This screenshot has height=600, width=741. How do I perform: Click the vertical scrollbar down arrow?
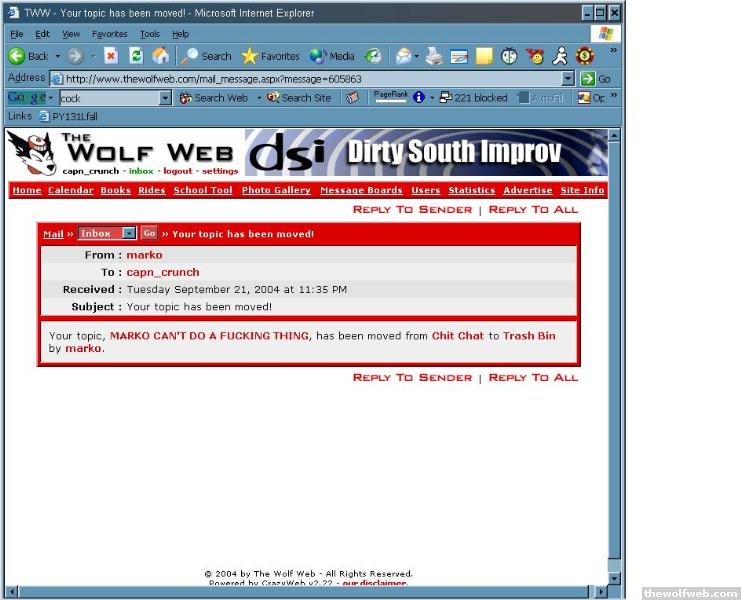(614, 578)
